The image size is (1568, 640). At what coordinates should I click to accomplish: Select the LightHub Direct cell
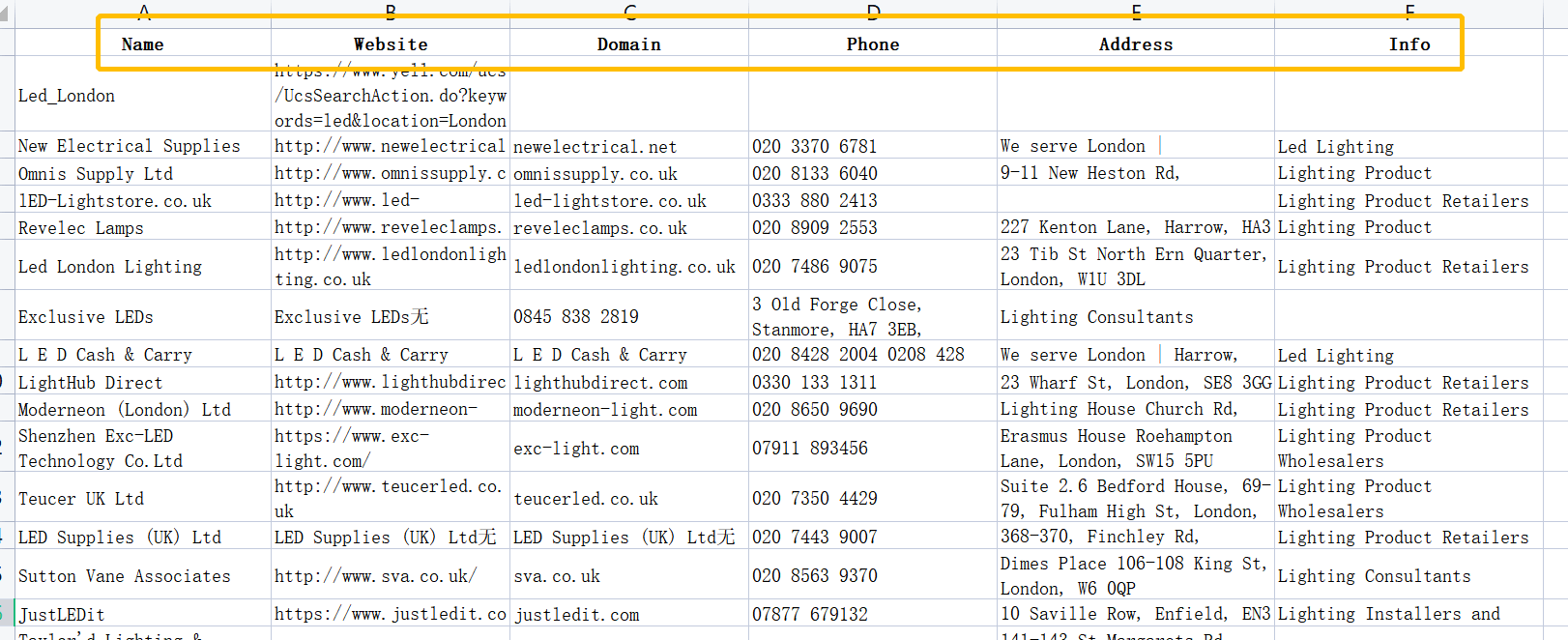143,382
